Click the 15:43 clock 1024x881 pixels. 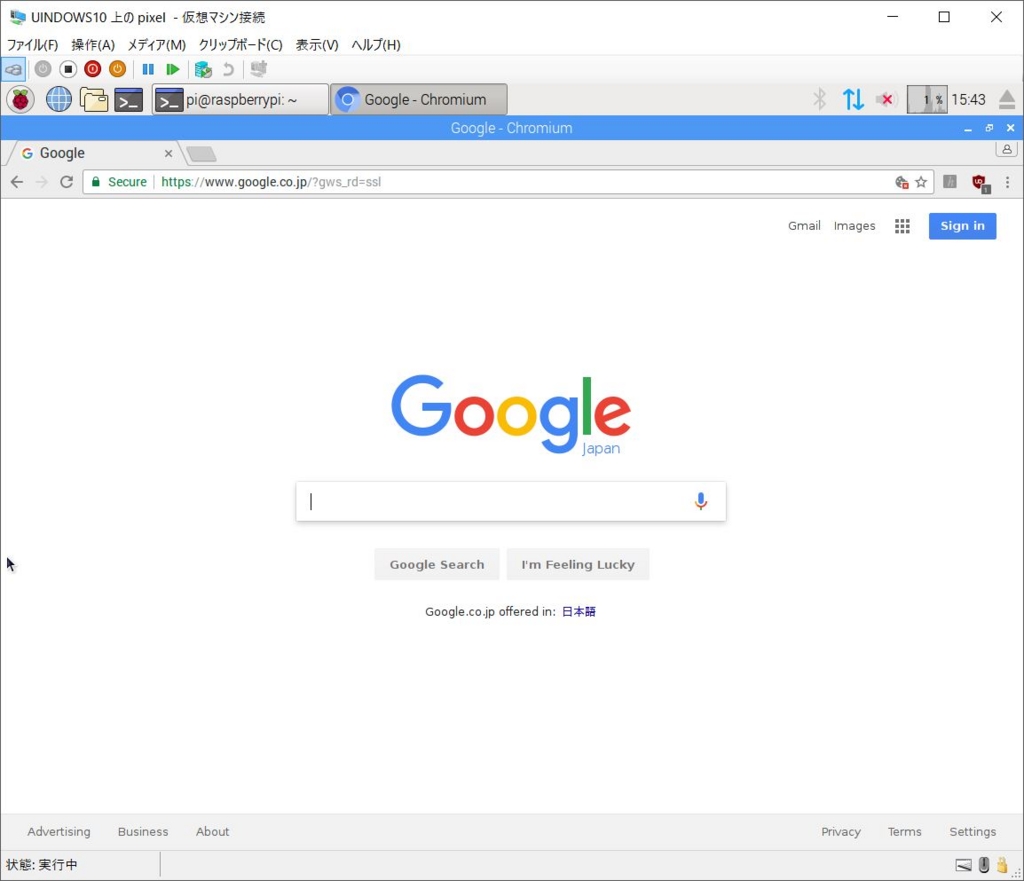click(968, 100)
